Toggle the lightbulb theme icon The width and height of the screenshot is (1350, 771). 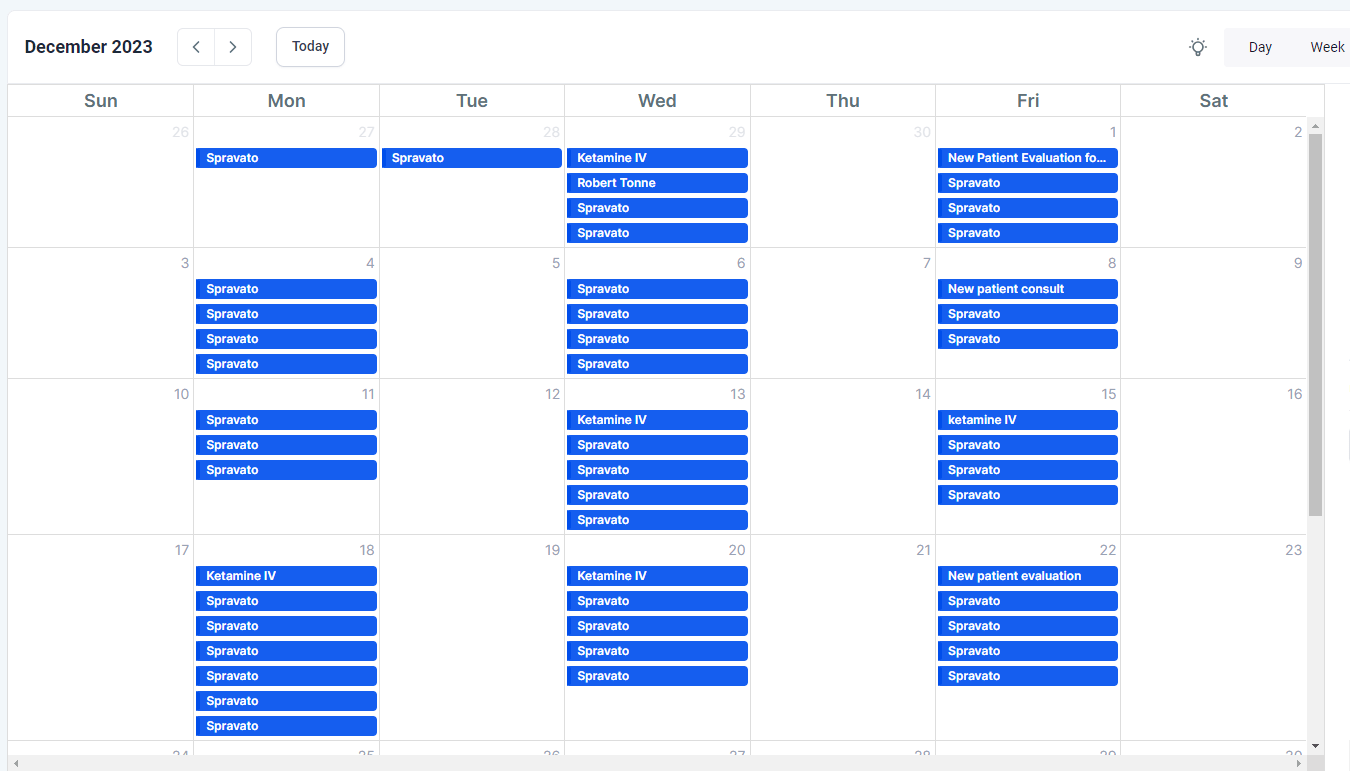[x=1198, y=47]
